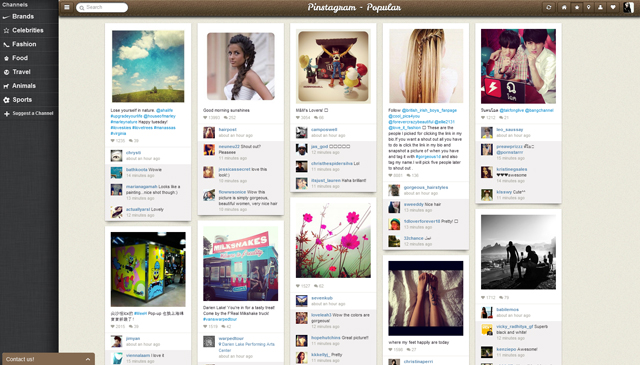Screen dimensions: 640x365
Task: Open user gorgeous_hairstyles profile link
Action: (x=426, y=187)
